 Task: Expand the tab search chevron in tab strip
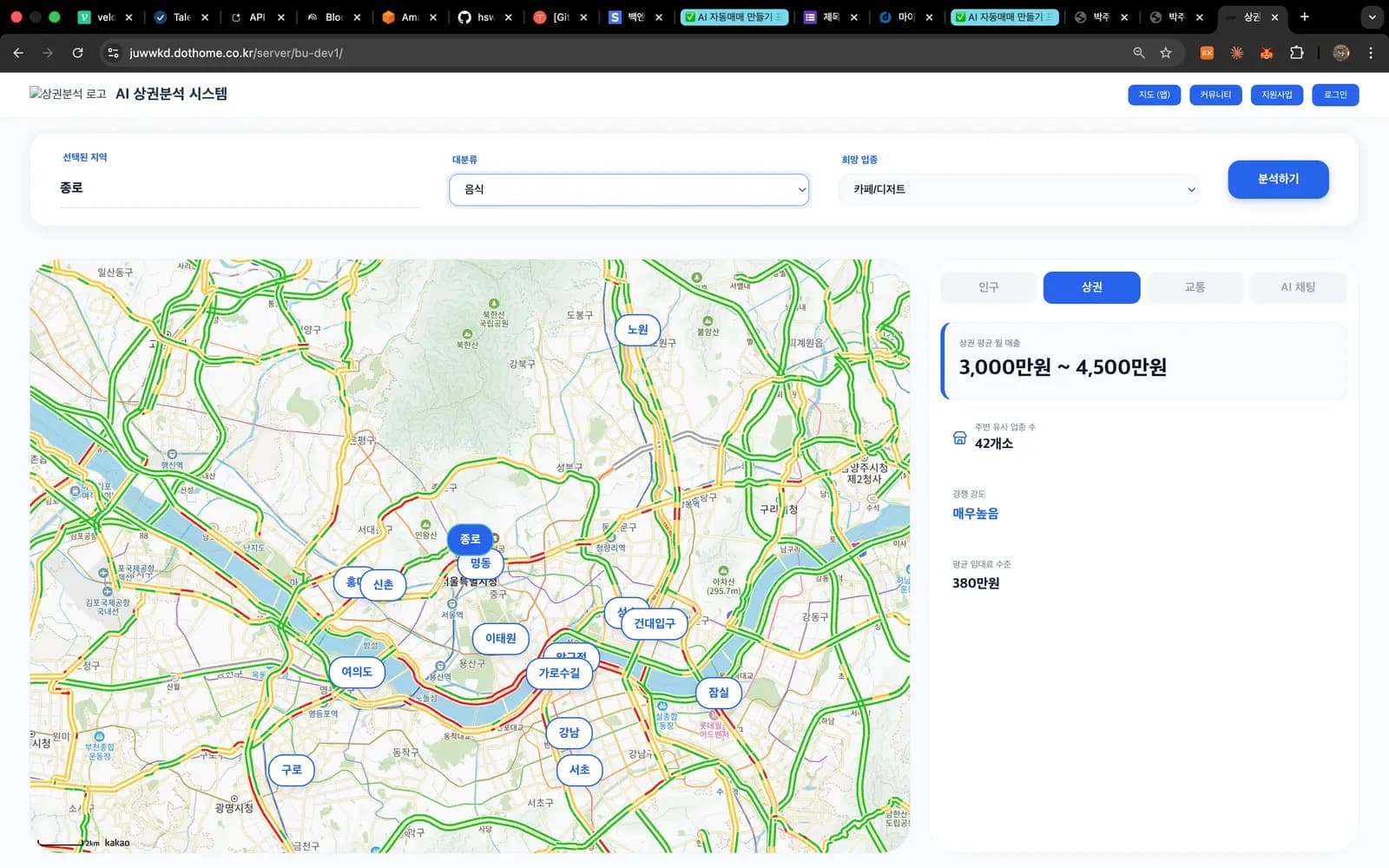point(1372,16)
